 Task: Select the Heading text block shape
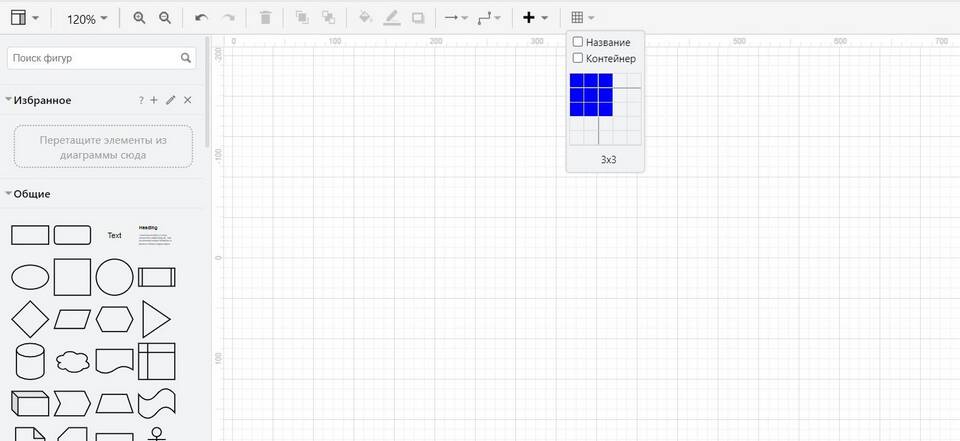pos(157,235)
